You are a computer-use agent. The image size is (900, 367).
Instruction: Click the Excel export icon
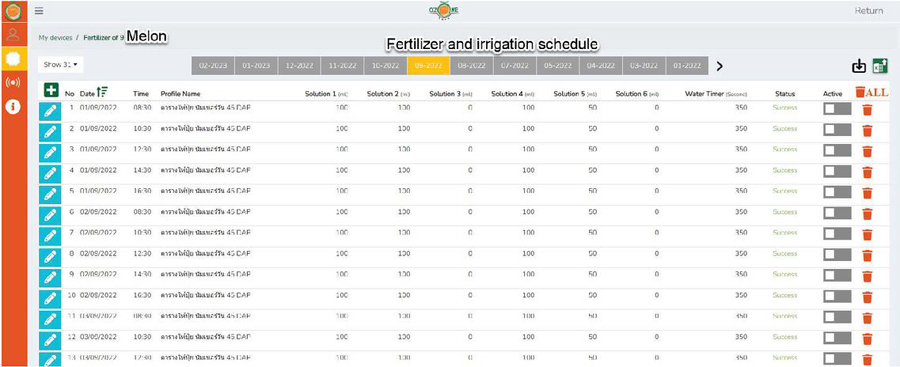click(x=880, y=66)
